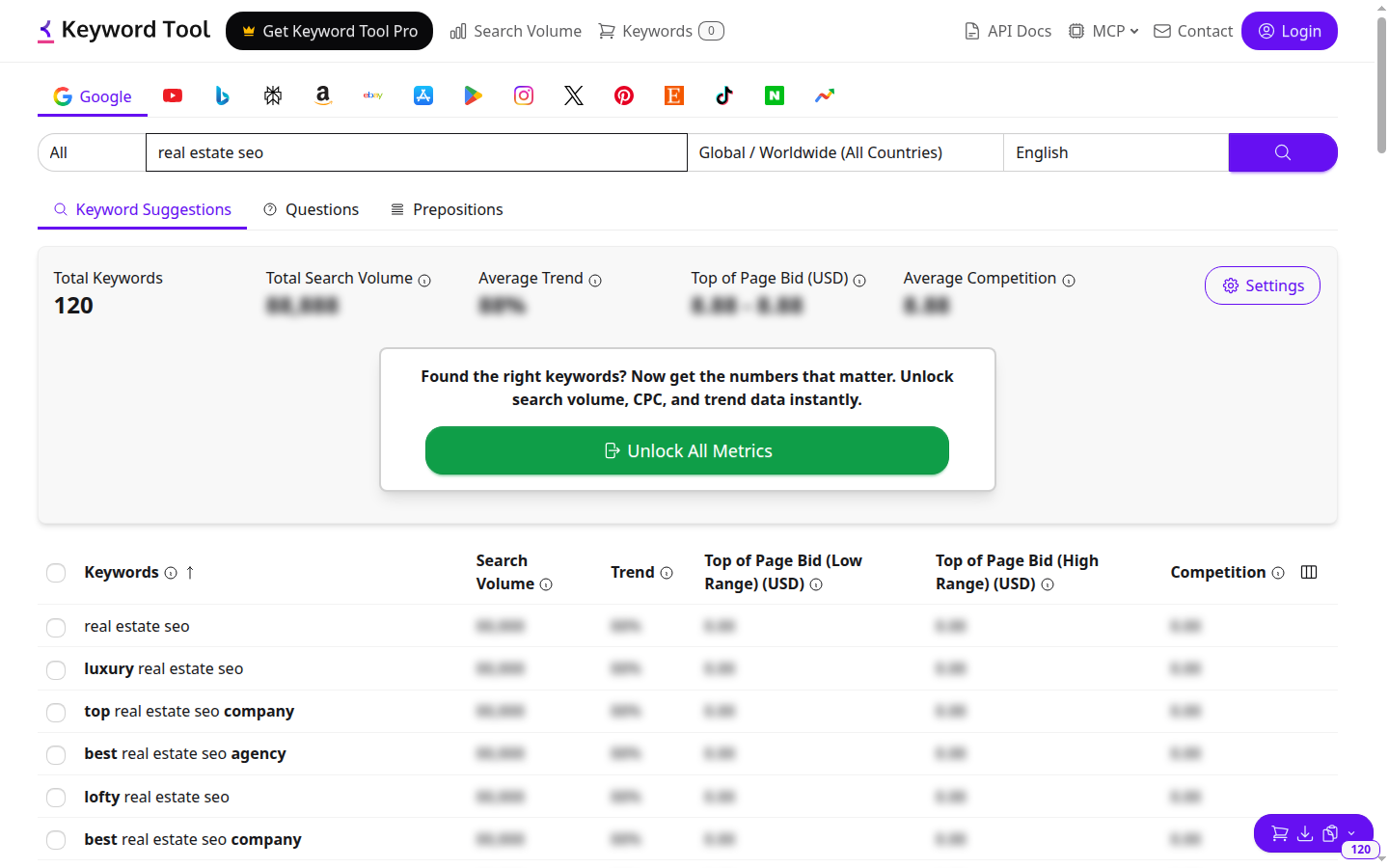Select the Amazon keyword source icon
Image resolution: width=1389 pixels, height=868 pixels.
point(323,95)
